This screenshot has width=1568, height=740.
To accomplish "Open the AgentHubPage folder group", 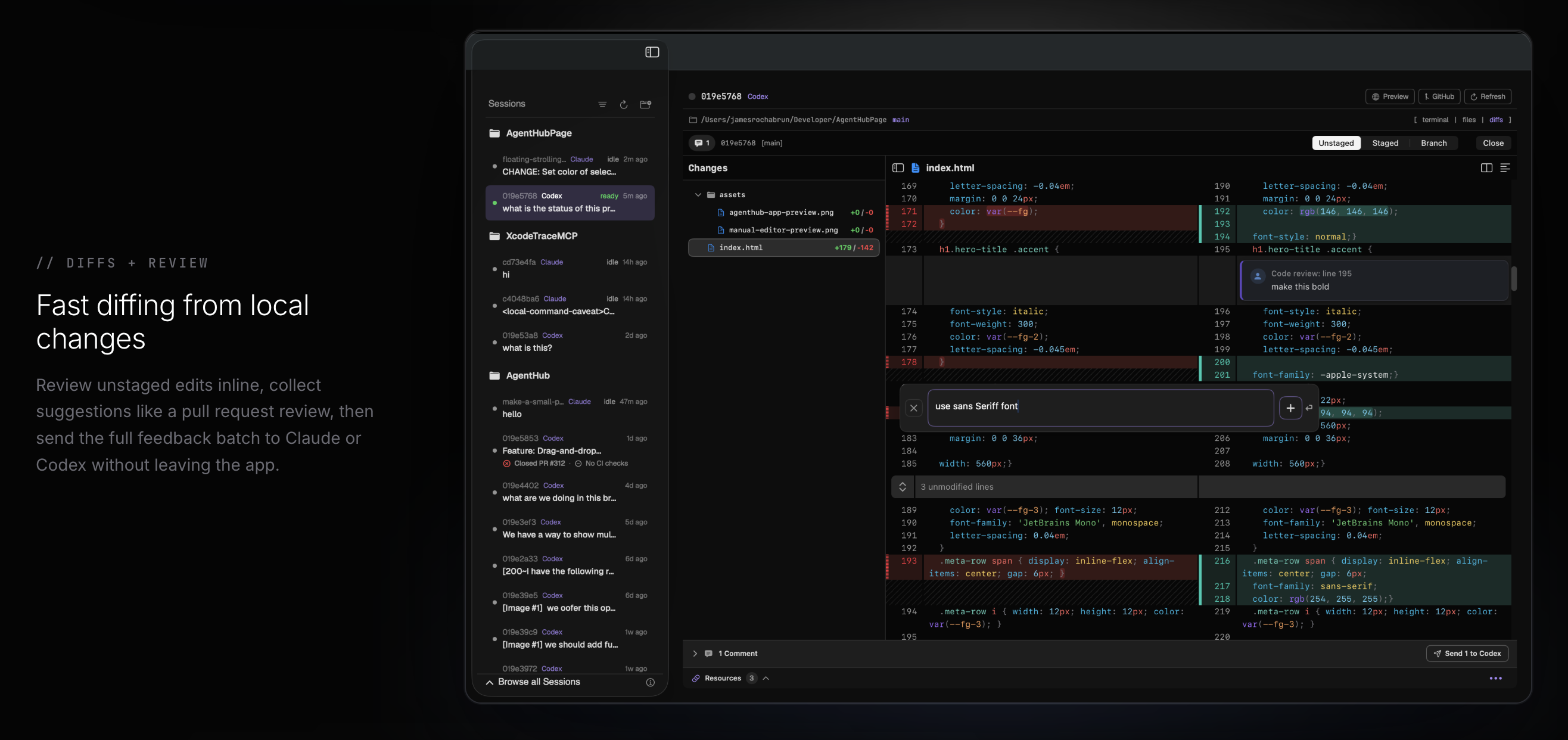I will (530, 133).
